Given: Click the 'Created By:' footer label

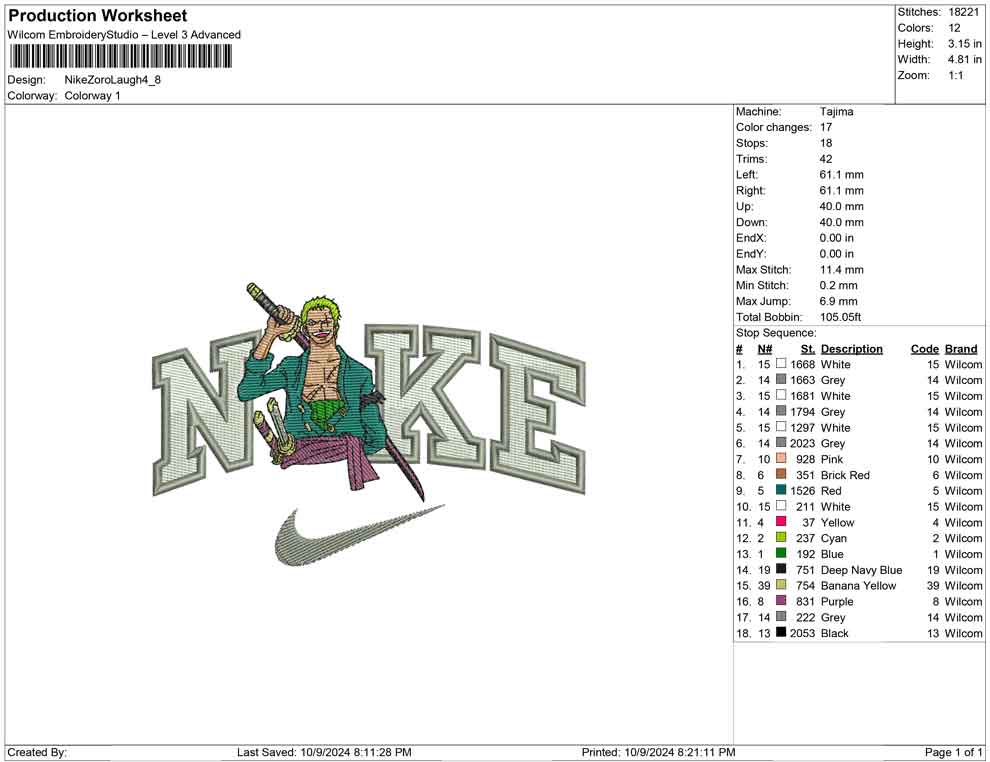Looking at the screenshot, I should click(x=37, y=752).
